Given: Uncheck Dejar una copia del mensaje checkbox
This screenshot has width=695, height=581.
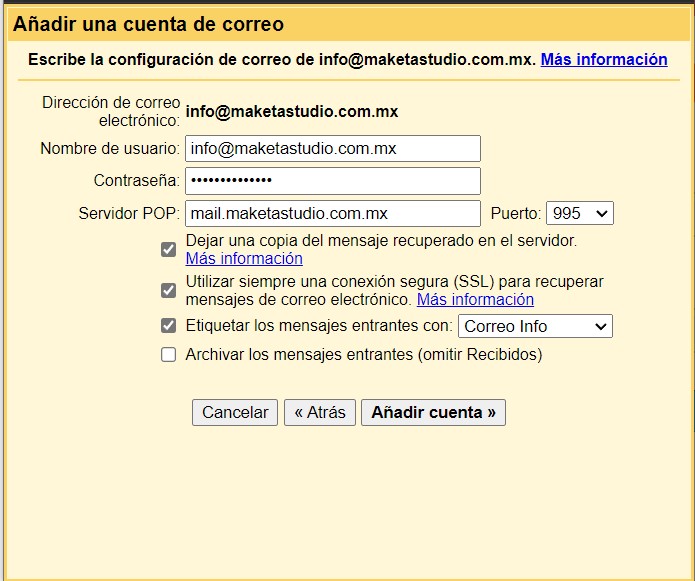Looking at the screenshot, I should coord(169,250).
